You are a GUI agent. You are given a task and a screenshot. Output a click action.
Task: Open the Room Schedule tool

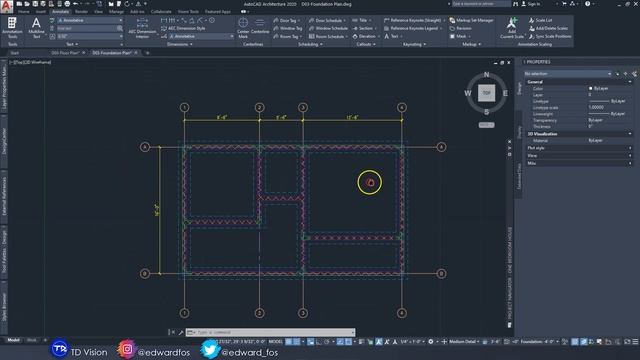[329, 36]
